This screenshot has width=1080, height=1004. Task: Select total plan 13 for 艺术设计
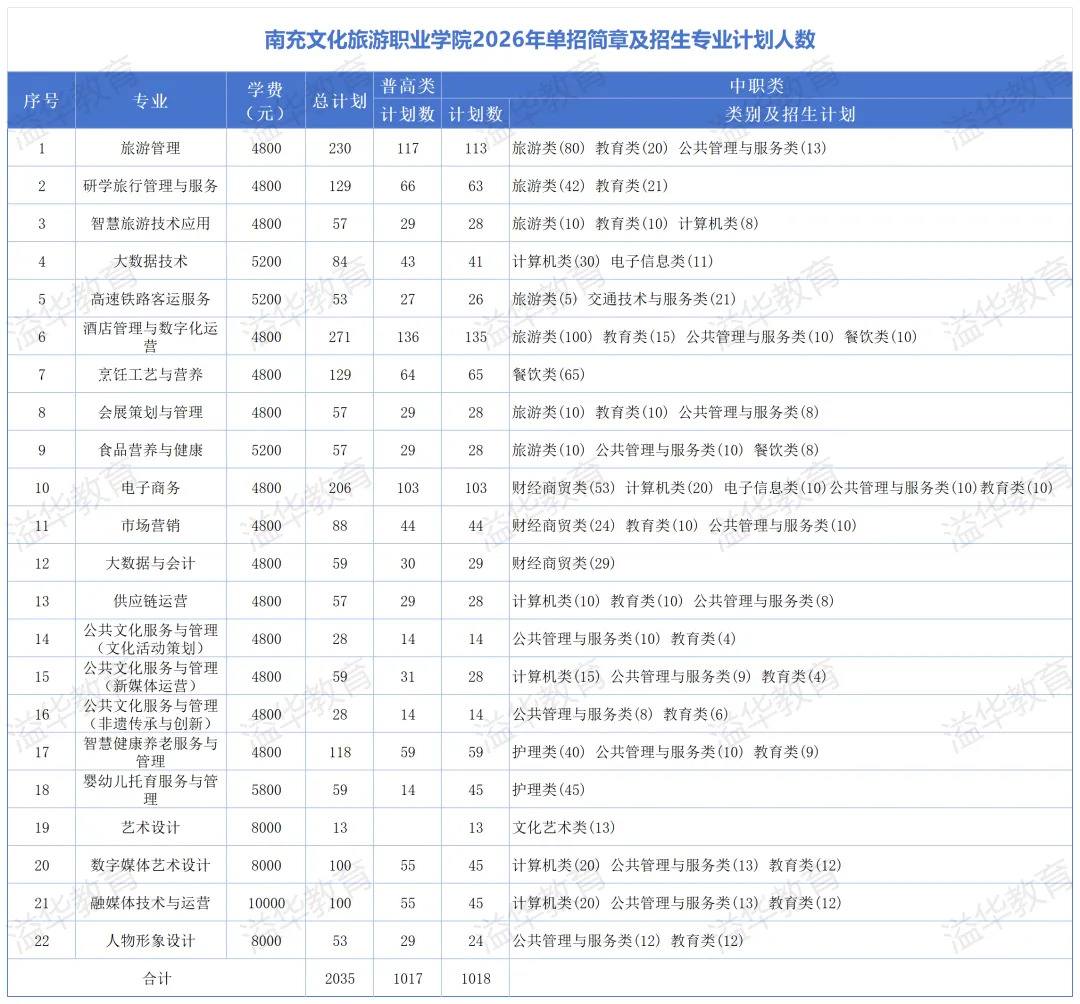[x=340, y=828]
